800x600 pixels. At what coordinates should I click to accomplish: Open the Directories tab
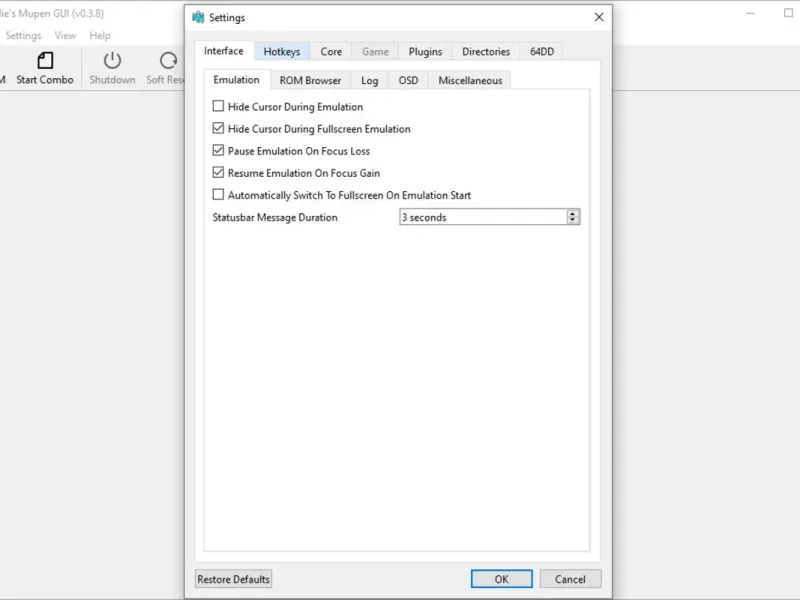tap(486, 52)
